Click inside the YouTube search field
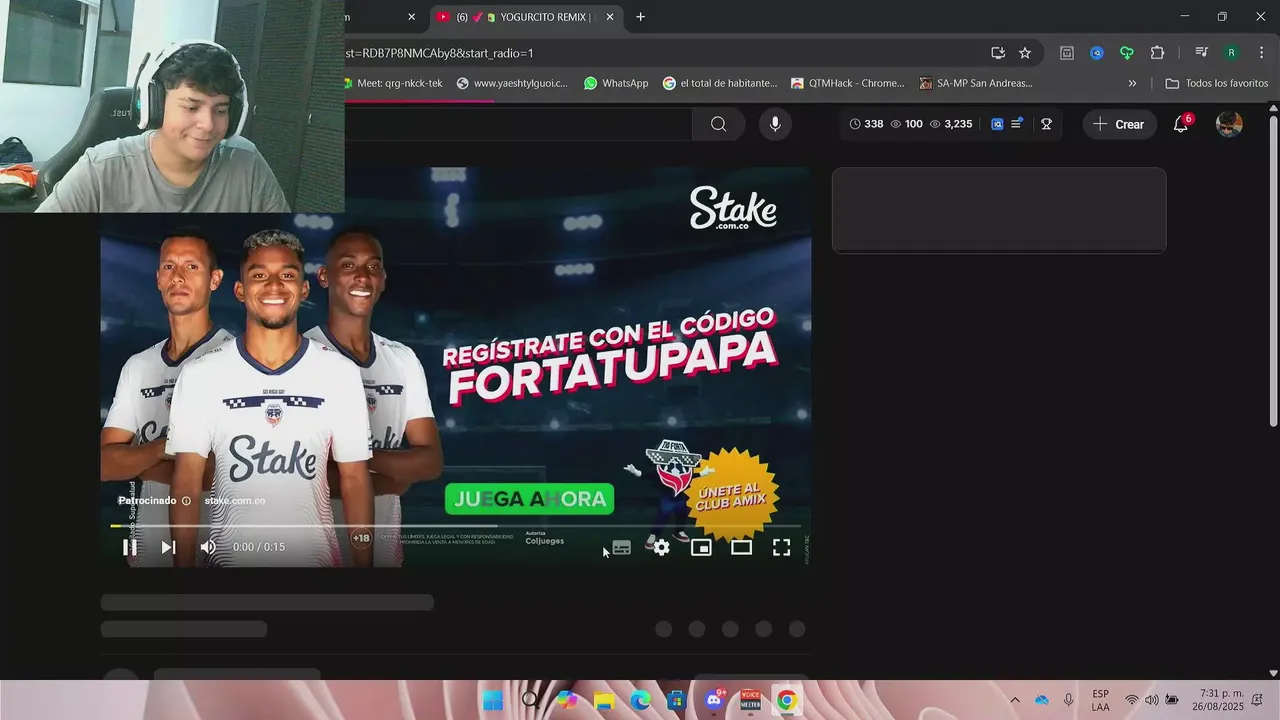 click(x=518, y=124)
